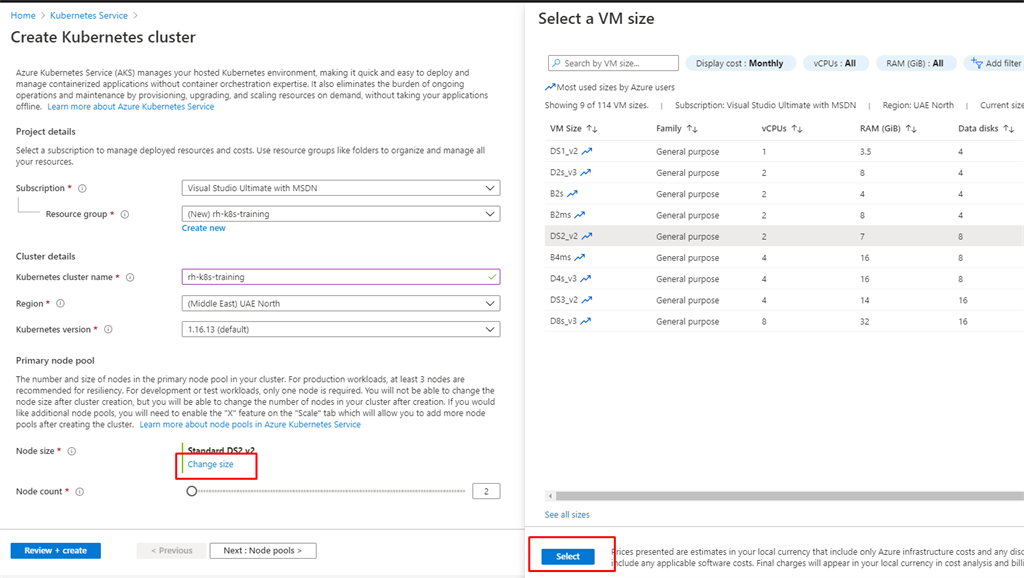The width and height of the screenshot is (1024, 578).
Task: Click the blue Select button
Action: click(x=568, y=556)
